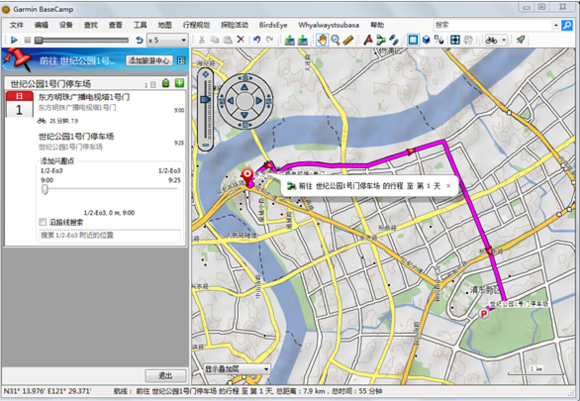
Task: Click the rocket adventure icon
Action: pyautogui.click(x=520, y=40)
